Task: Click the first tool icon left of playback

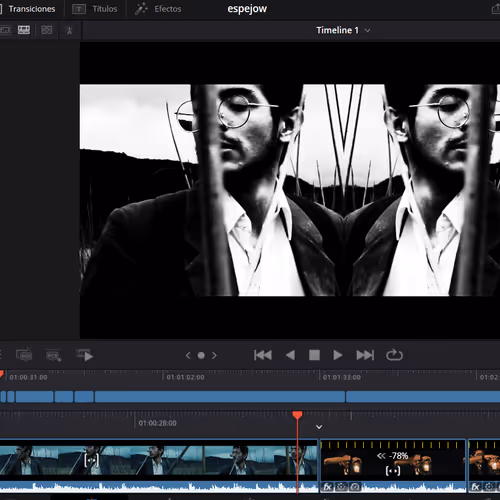Action: 24,355
